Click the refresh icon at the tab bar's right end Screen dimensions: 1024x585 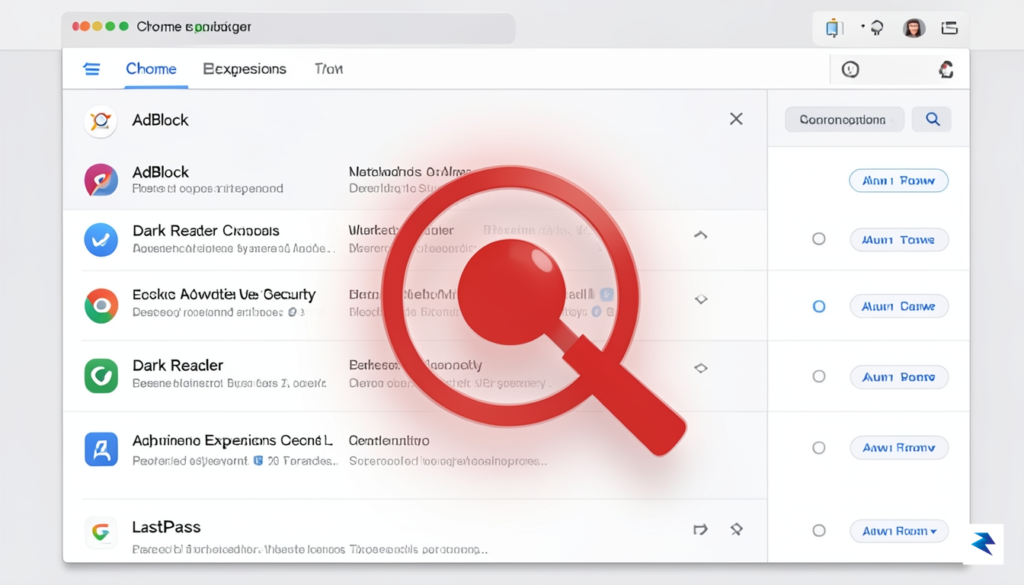point(946,69)
